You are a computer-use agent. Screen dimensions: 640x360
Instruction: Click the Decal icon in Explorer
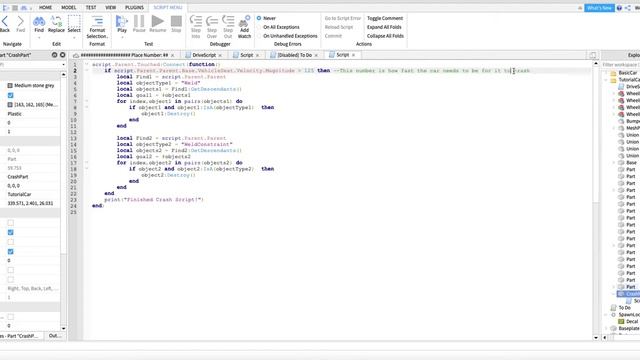point(621,322)
